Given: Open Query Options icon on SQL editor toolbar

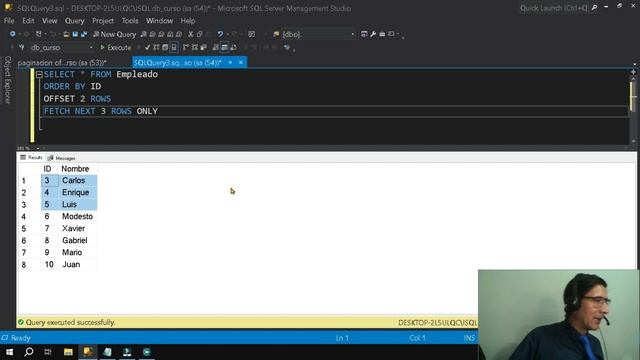Looking at the screenshot, I should click(165, 48).
